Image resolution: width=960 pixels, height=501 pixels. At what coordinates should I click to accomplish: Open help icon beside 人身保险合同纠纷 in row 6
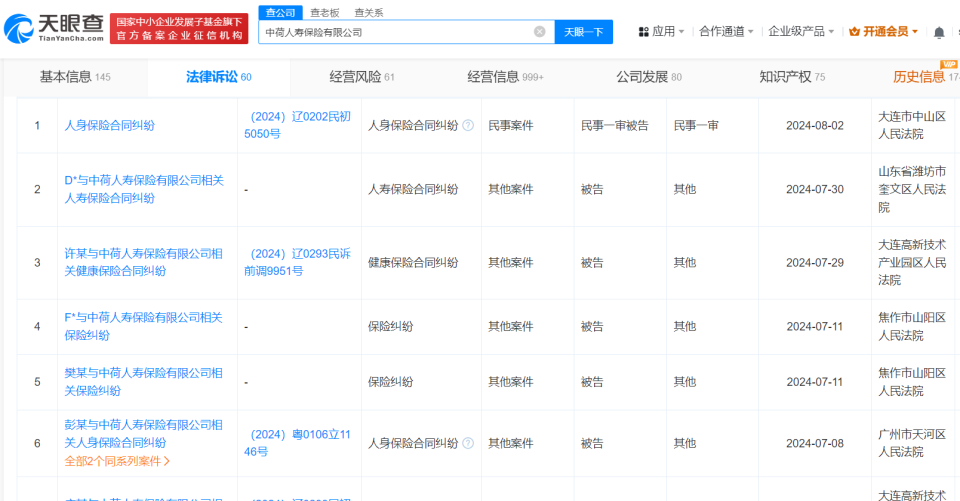468,443
